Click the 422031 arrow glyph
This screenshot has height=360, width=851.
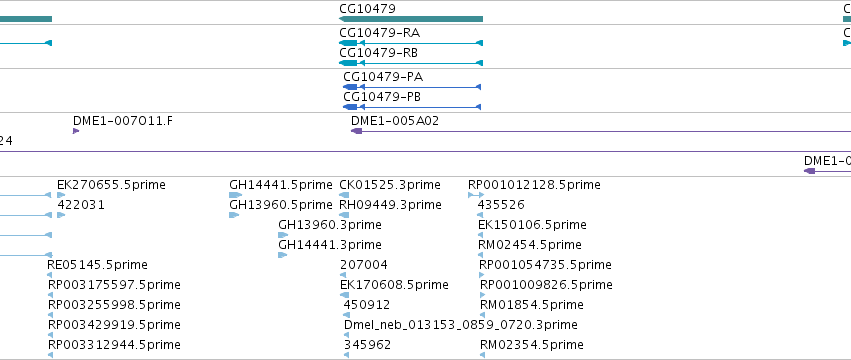(x=61, y=215)
